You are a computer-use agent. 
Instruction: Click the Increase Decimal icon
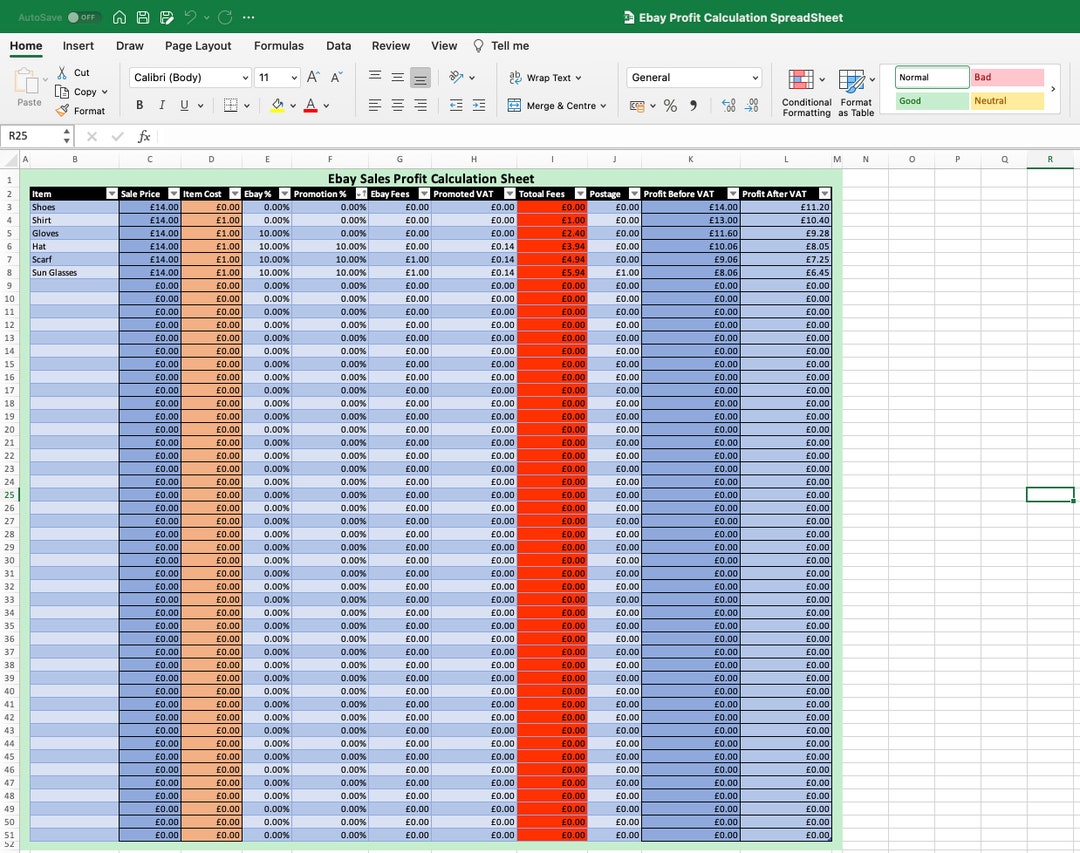coord(729,105)
